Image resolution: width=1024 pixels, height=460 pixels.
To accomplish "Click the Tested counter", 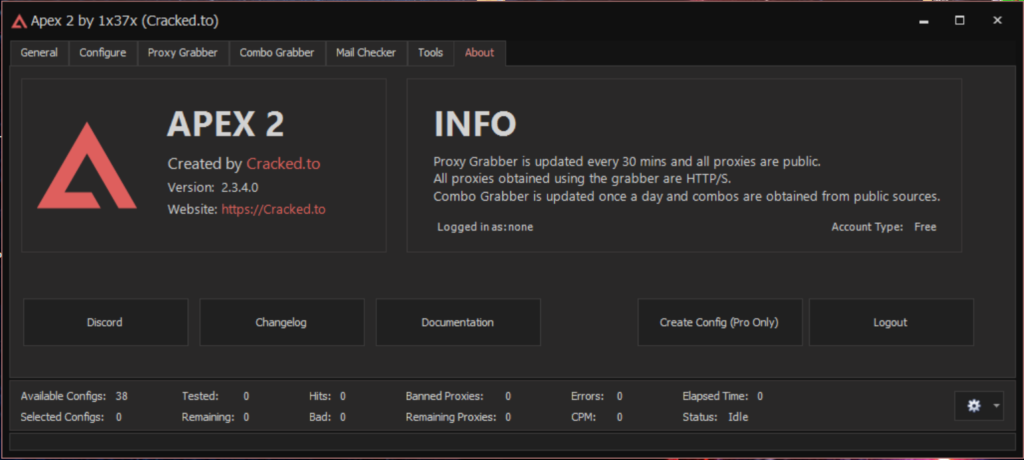I will (x=246, y=396).
